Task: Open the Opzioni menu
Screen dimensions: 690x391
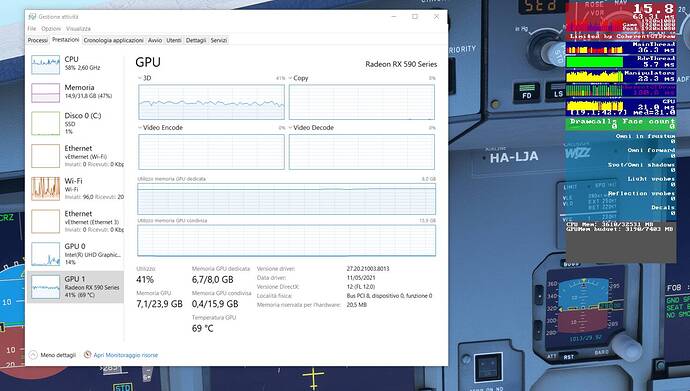Action: [51, 29]
